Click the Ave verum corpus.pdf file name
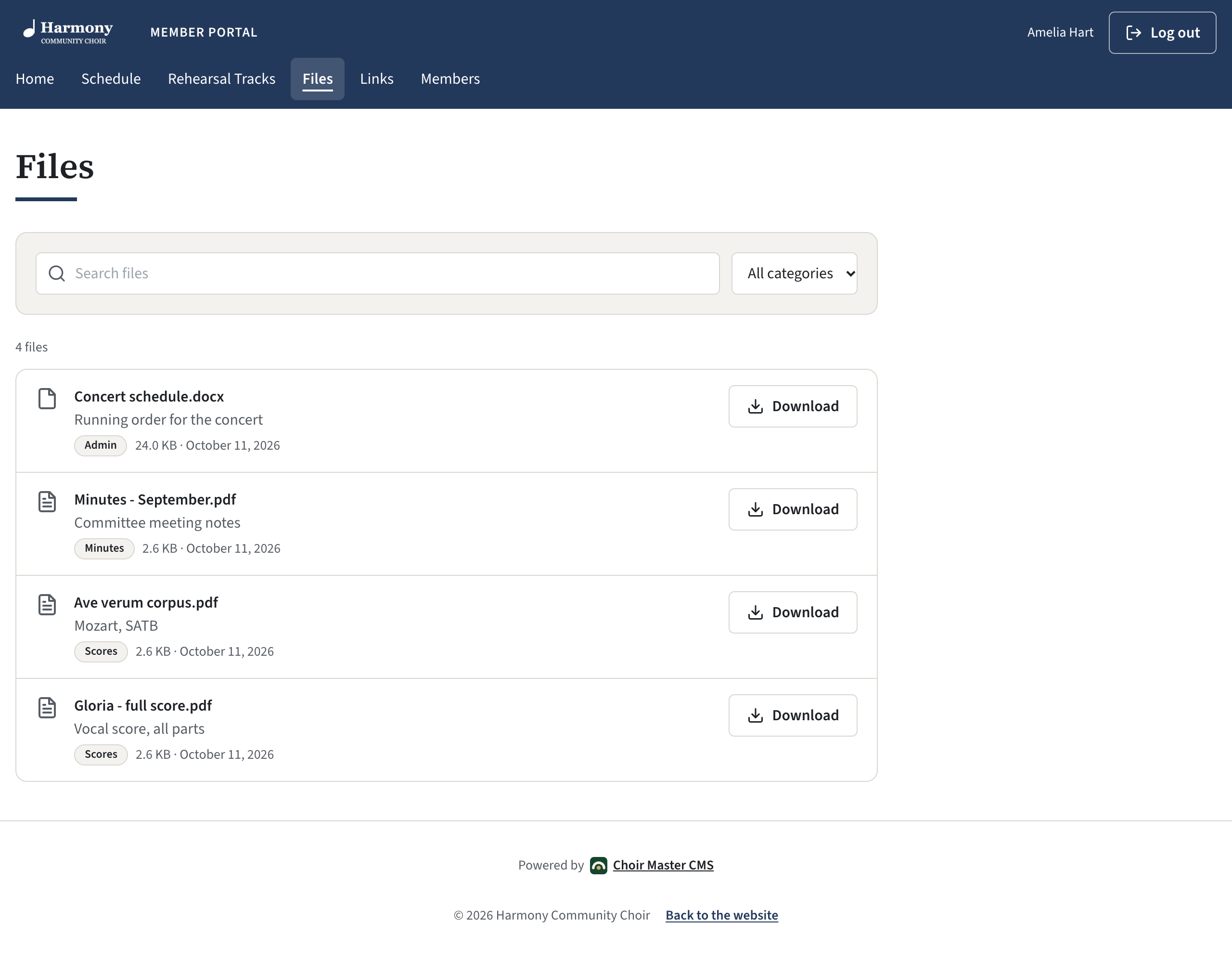The width and height of the screenshot is (1232, 960). pos(146,603)
